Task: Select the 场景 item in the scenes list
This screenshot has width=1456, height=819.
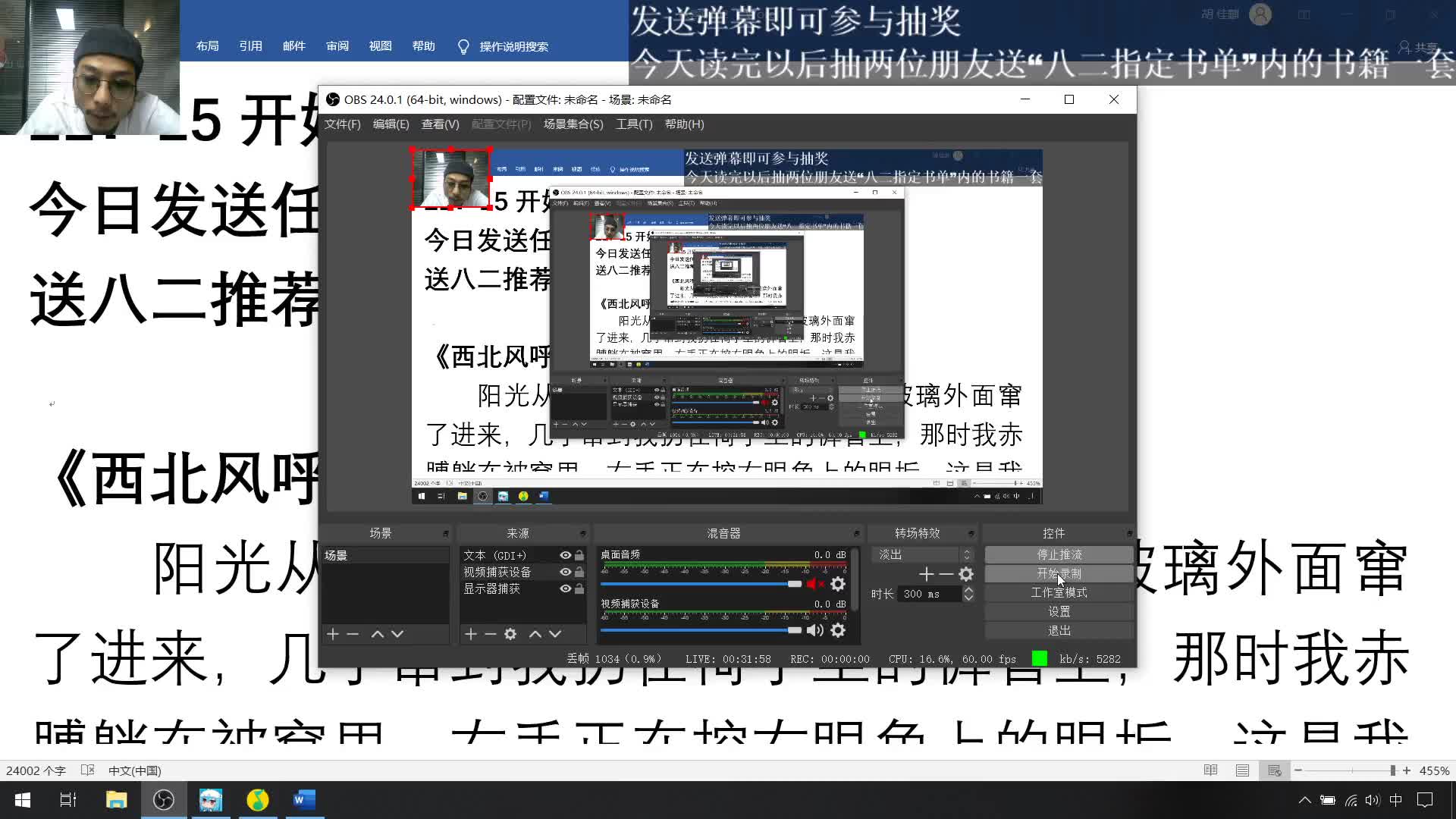Action: point(385,556)
